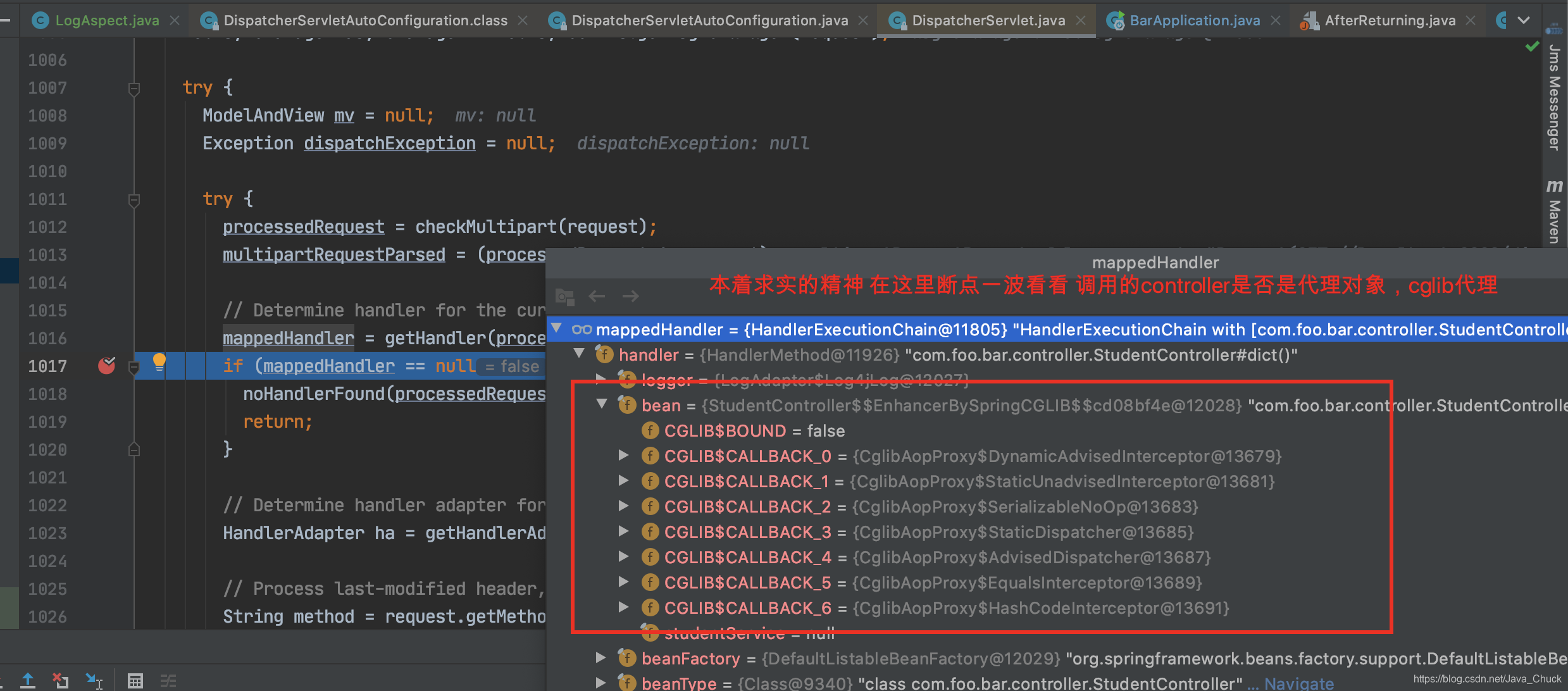Toggle breakpoint on line 1017
Viewport: 1568px width, 691px height.
pyautogui.click(x=106, y=366)
